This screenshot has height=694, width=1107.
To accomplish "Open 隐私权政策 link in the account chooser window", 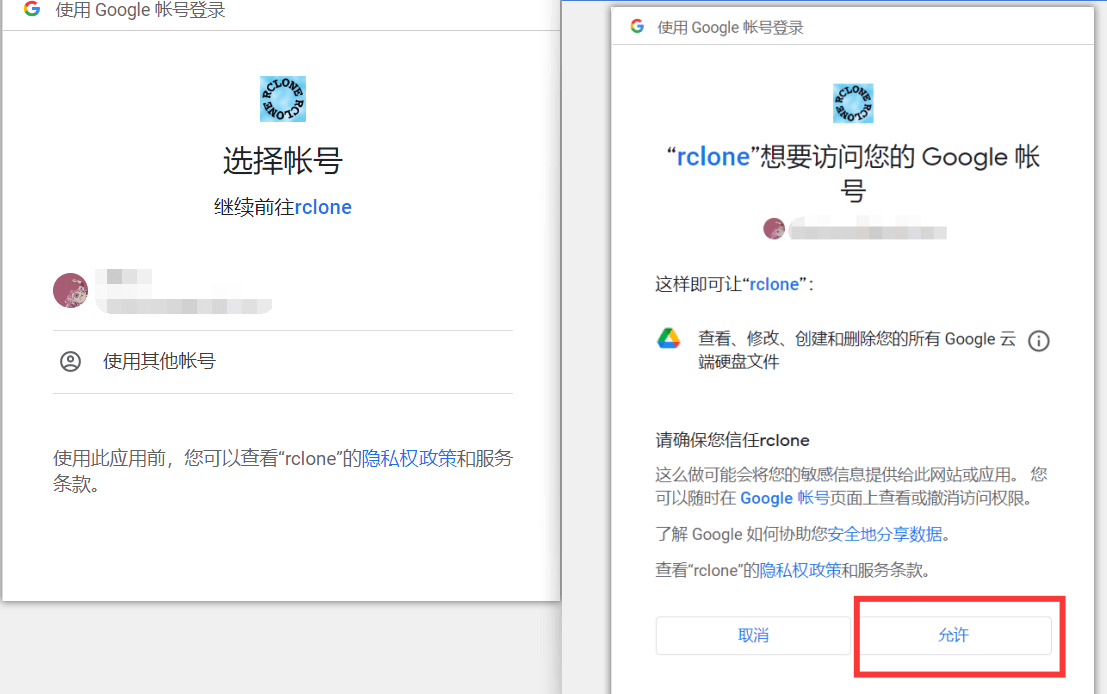I will 409,458.
